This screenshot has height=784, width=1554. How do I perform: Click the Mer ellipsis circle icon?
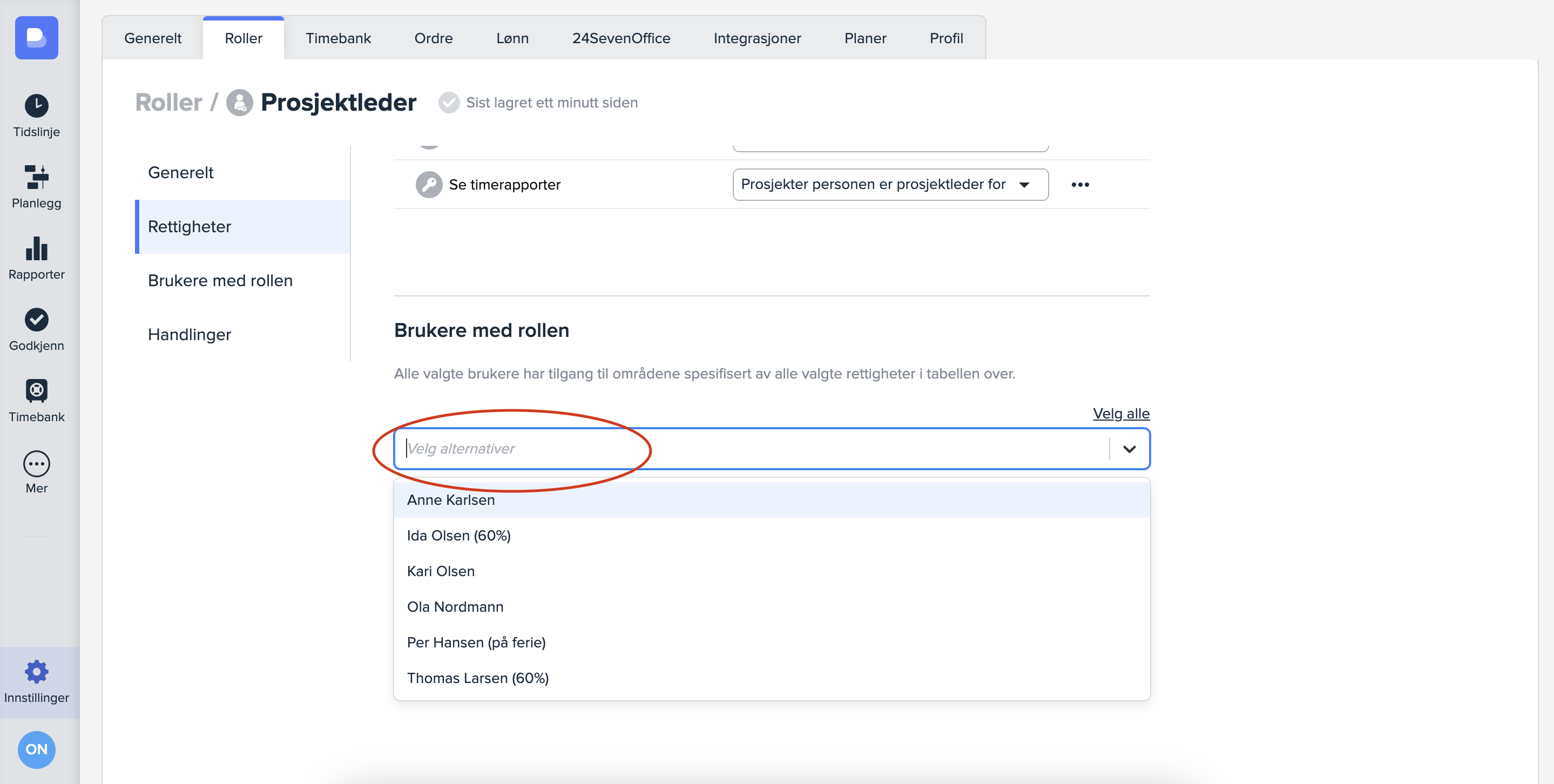(36, 463)
